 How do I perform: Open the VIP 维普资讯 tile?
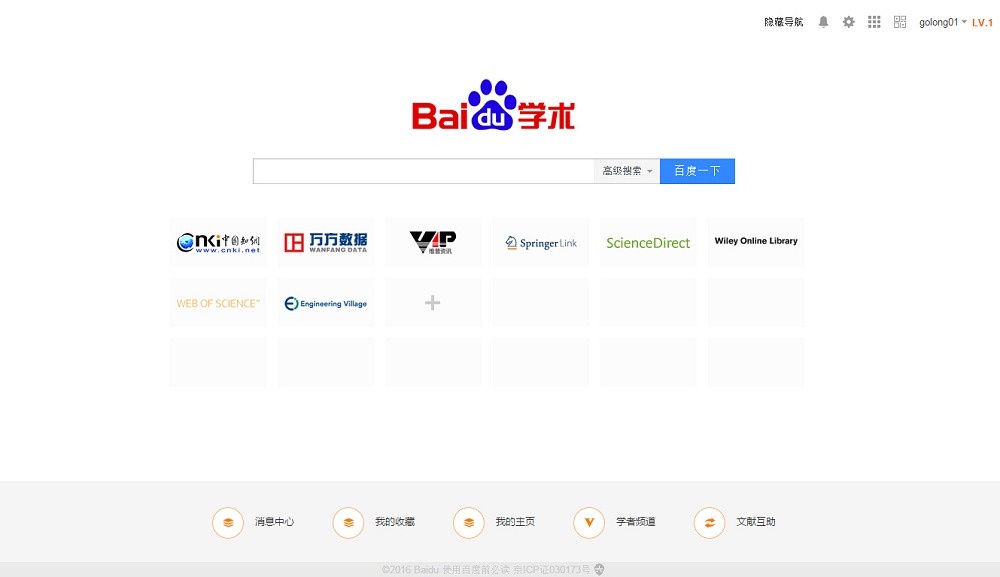pos(433,242)
